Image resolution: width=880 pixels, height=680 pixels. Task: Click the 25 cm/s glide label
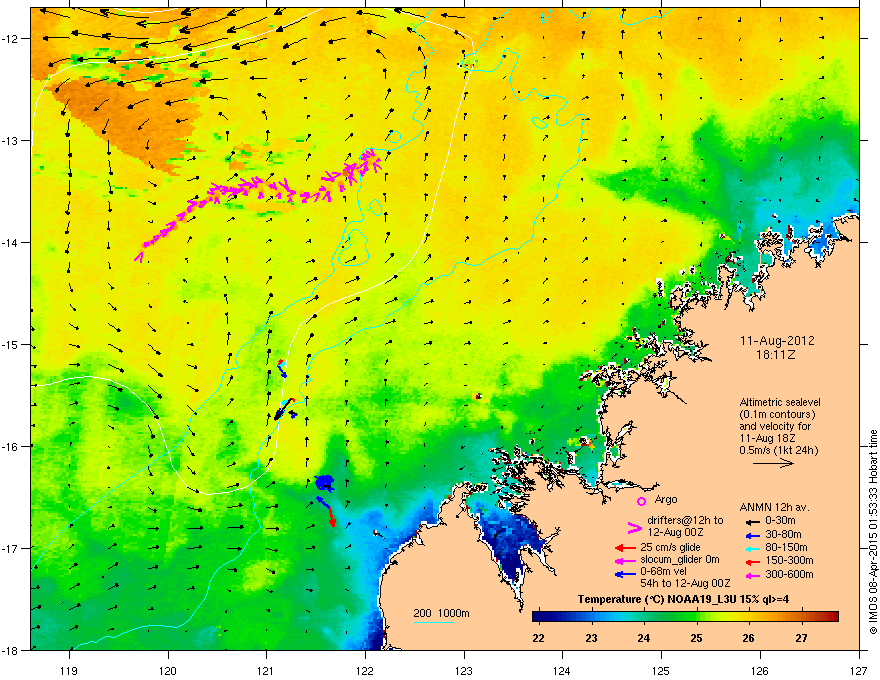pyautogui.click(x=670, y=547)
